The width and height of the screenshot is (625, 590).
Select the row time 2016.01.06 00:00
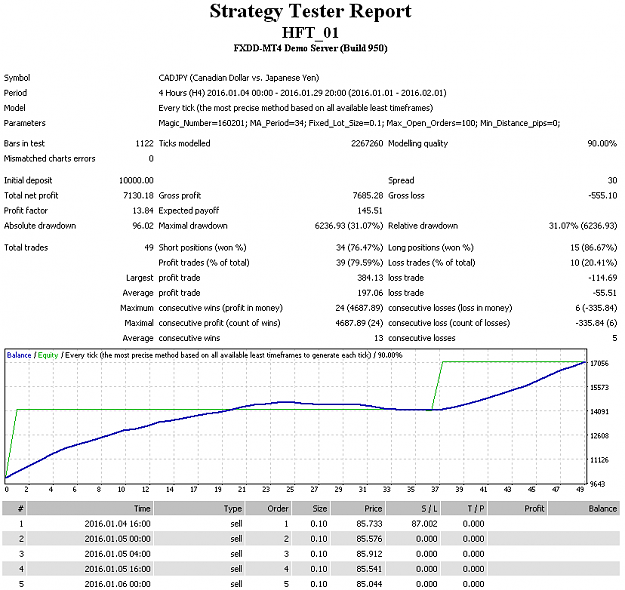click(117, 584)
